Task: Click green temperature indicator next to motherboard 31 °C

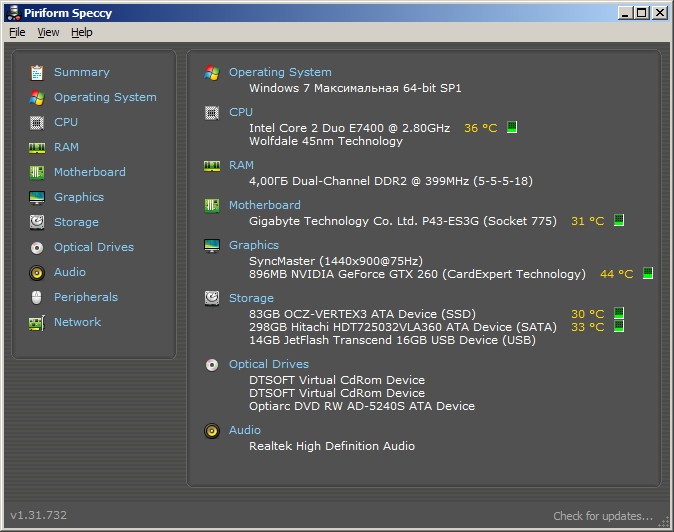Action: [619, 220]
